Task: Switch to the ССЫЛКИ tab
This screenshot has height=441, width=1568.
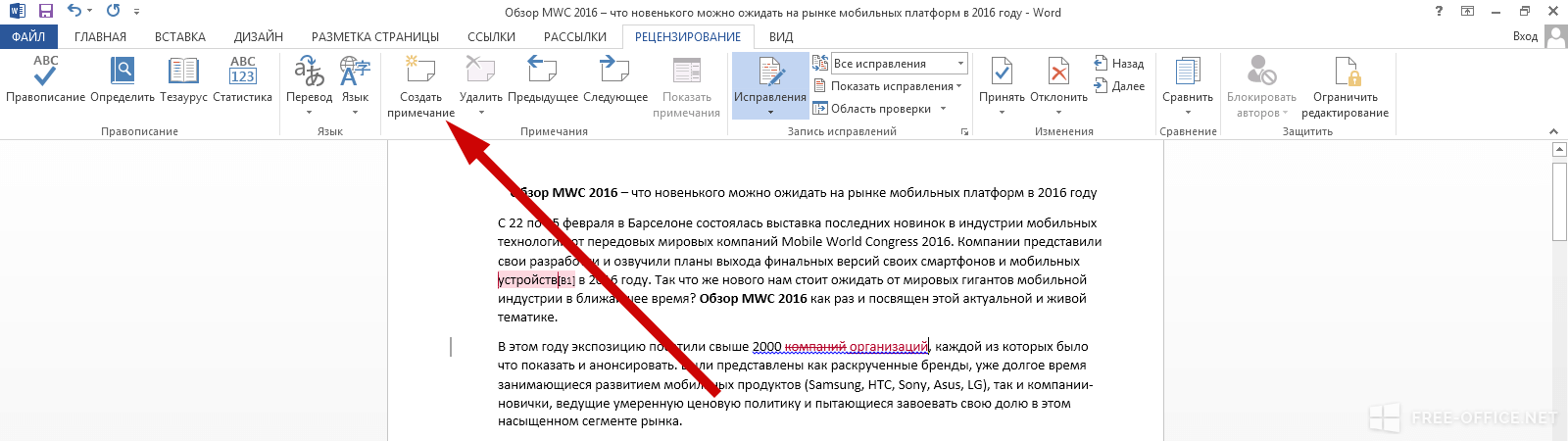Action: tap(491, 36)
